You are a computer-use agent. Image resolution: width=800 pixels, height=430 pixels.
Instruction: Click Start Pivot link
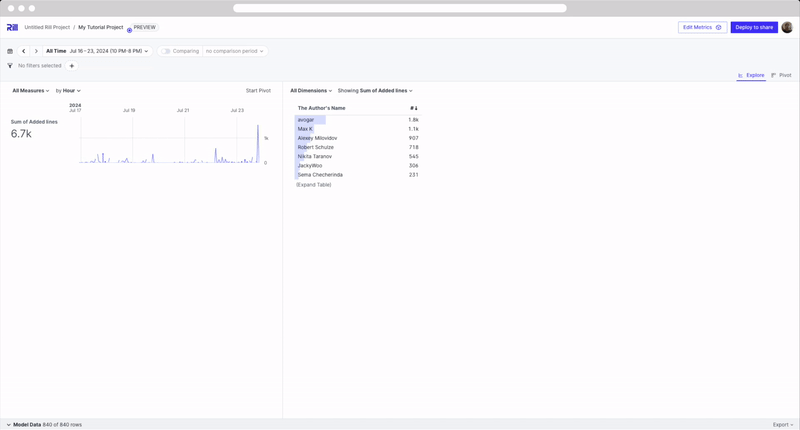(x=258, y=91)
